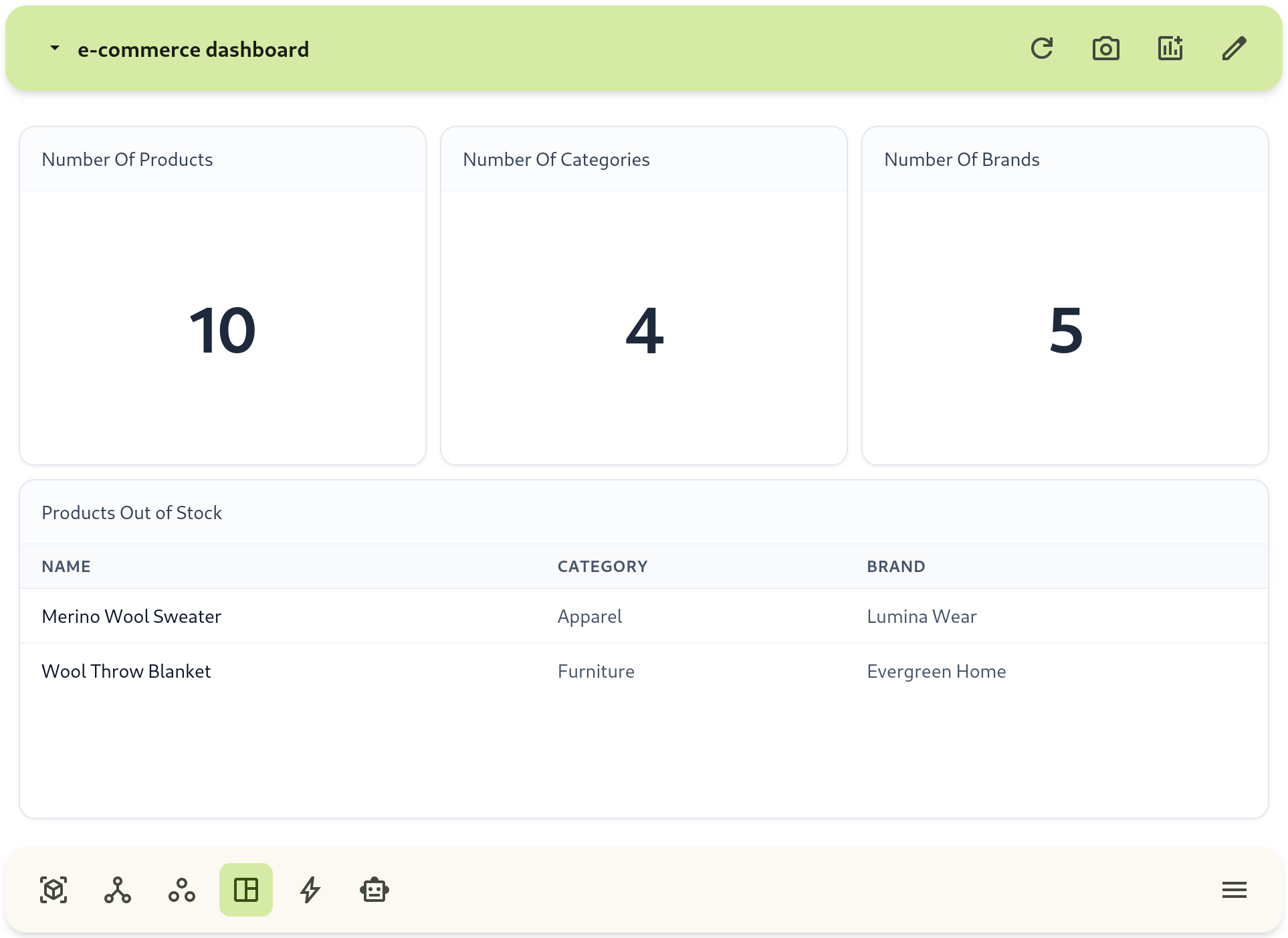
Task: Select the schema hierarchy view icon
Action: pos(118,890)
